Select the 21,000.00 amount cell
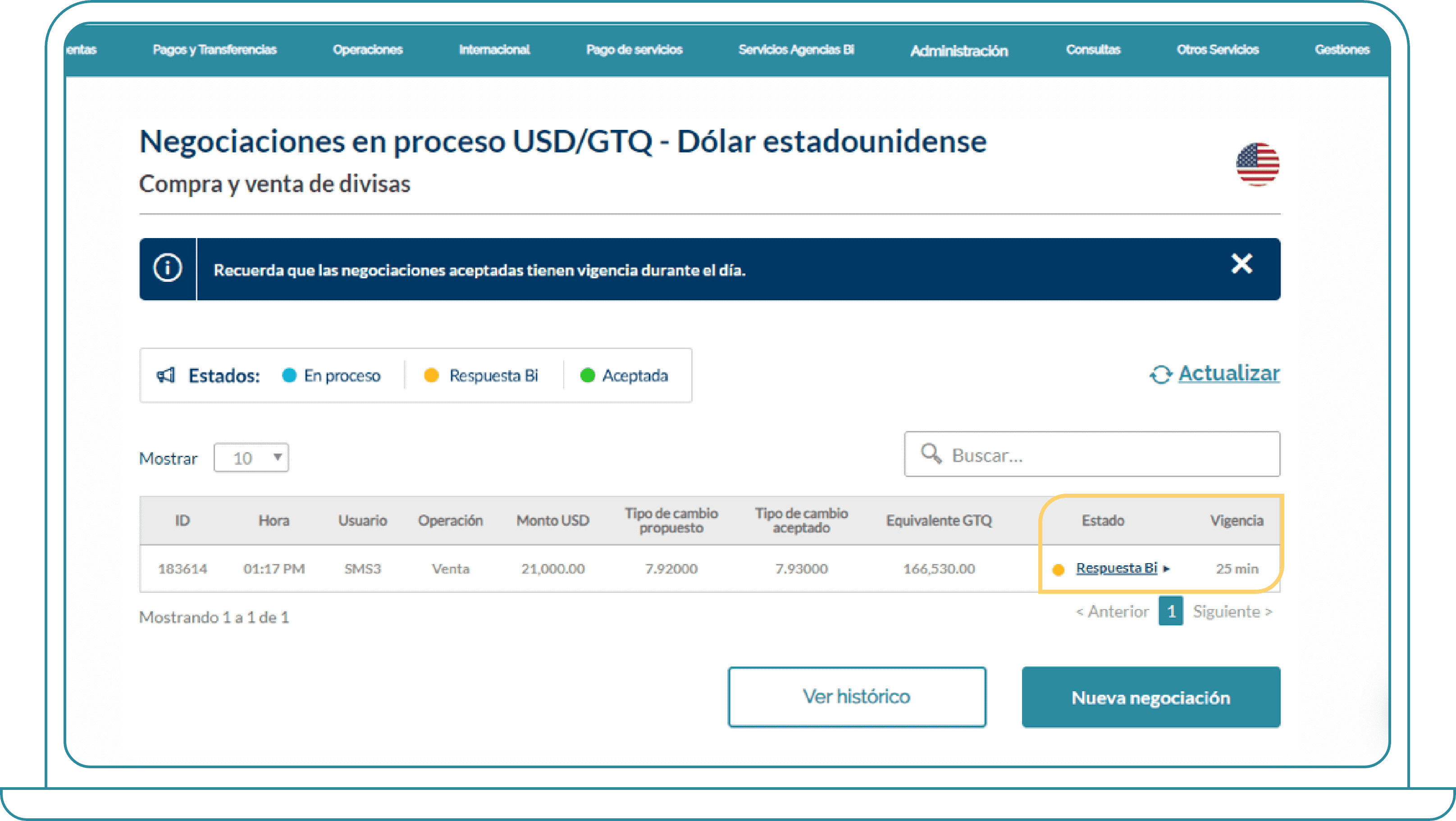This screenshot has width=1456, height=821. (x=553, y=569)
